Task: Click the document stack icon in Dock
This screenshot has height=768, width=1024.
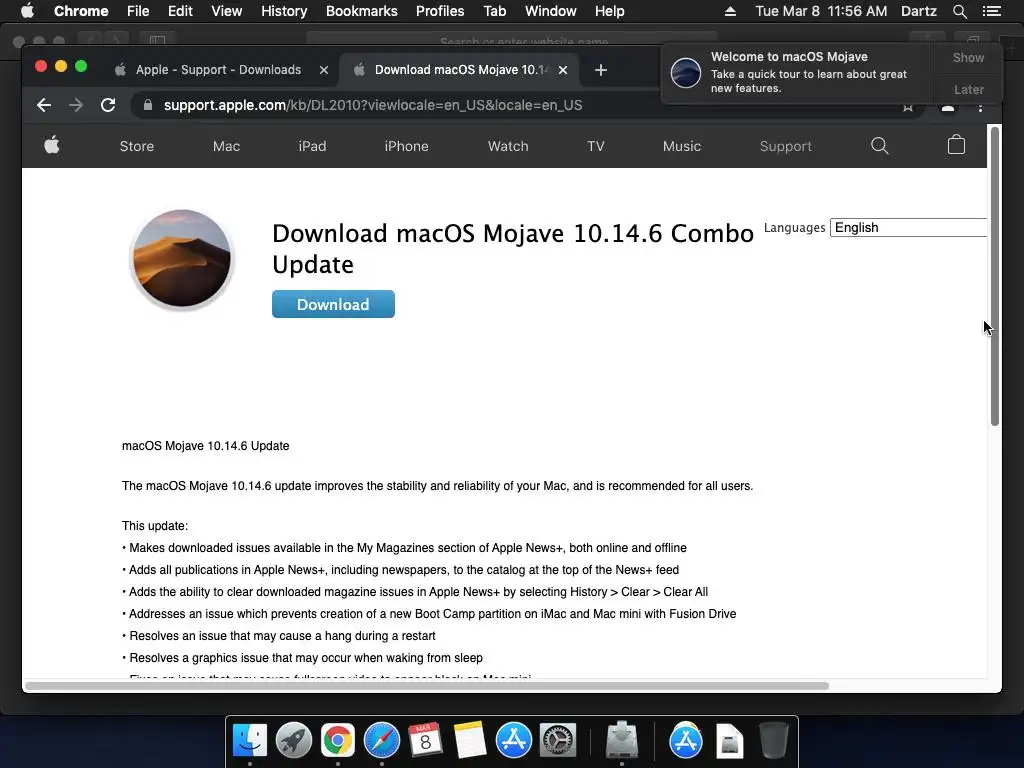Action: pyautogui.click(x=729, y=741)
